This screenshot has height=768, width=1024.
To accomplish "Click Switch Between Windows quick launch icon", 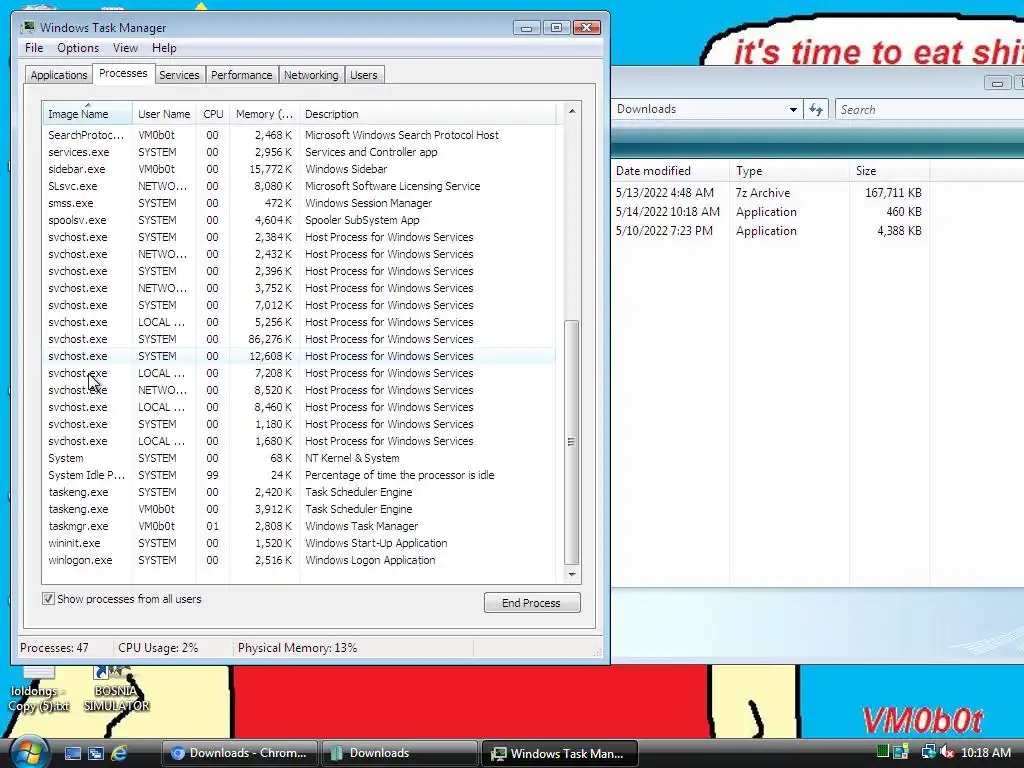I will tap(96, 753).
